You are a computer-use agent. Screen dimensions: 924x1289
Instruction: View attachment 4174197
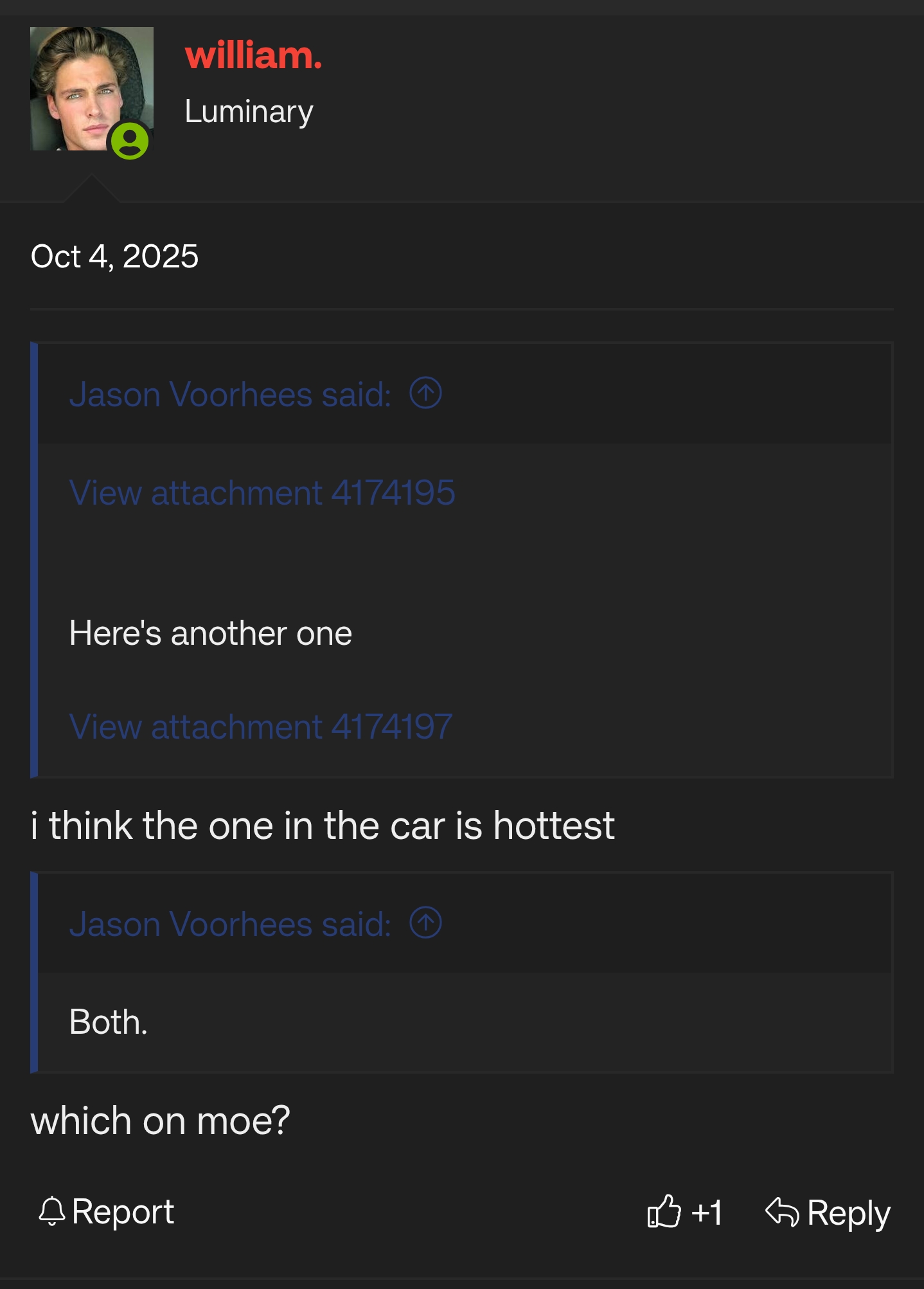[260, 727]
